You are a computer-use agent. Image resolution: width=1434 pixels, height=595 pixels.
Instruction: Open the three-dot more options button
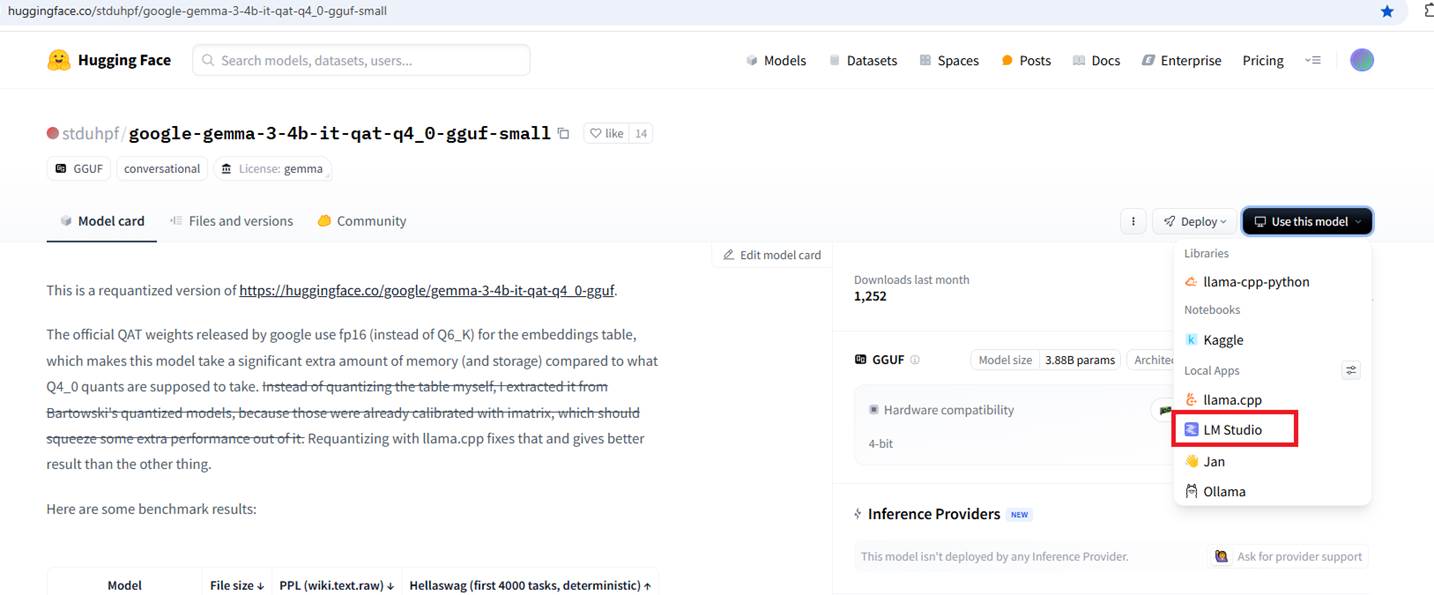point(1132,221)
